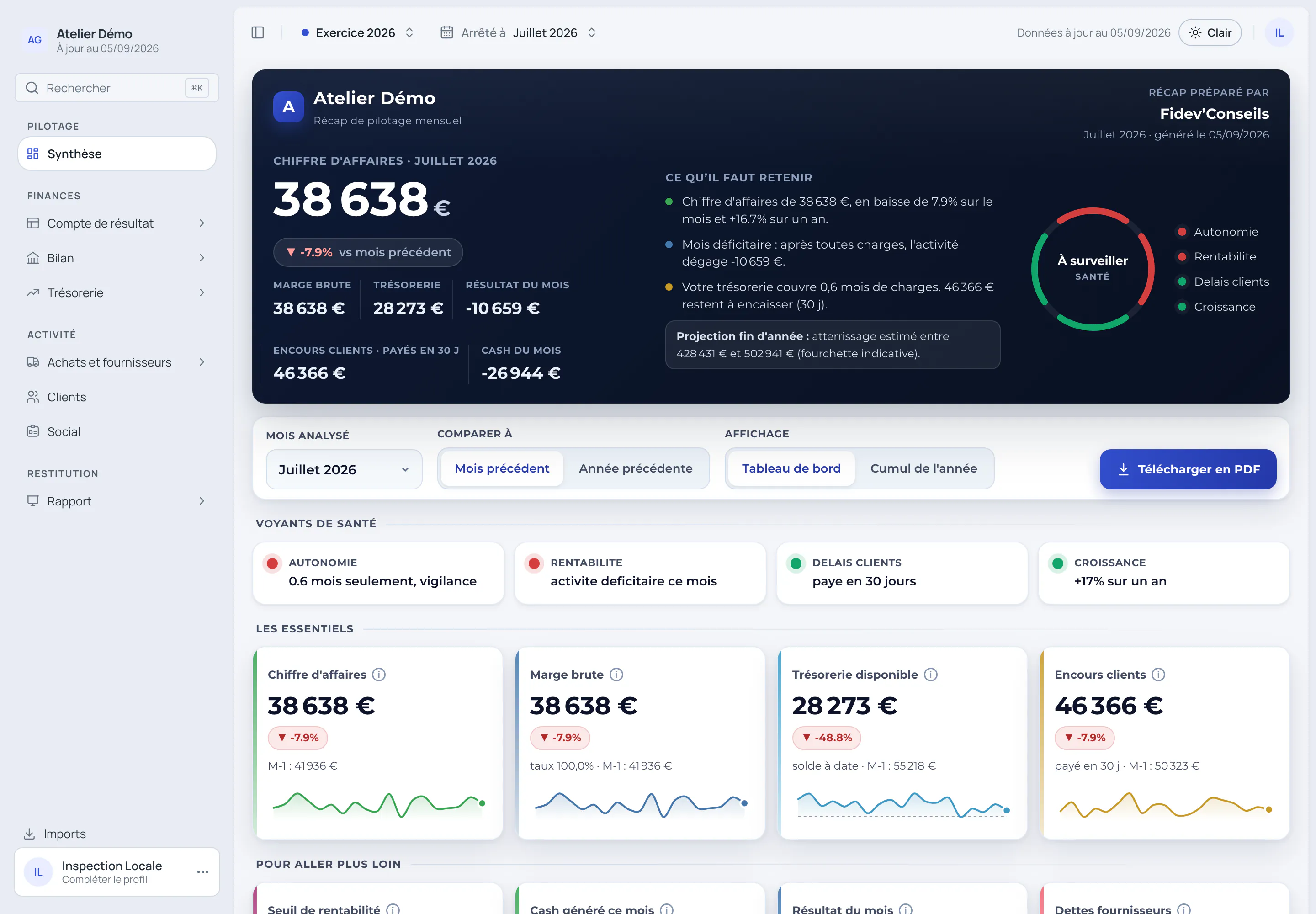Click the Trésorerie trend icon
The width and height of the screenshot is (1316, 914).
[x=33, y=292]
